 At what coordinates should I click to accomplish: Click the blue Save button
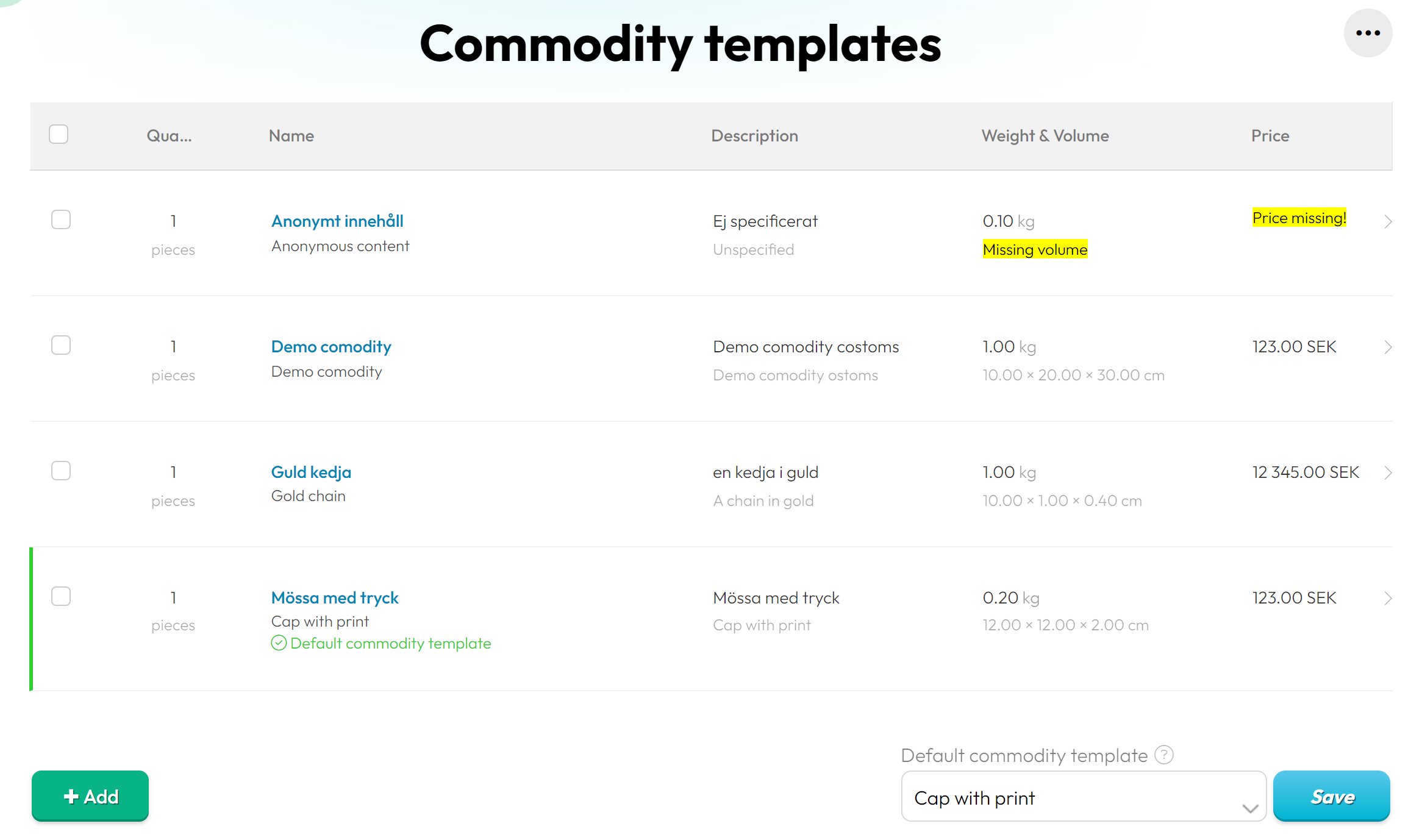point(1332,796)
